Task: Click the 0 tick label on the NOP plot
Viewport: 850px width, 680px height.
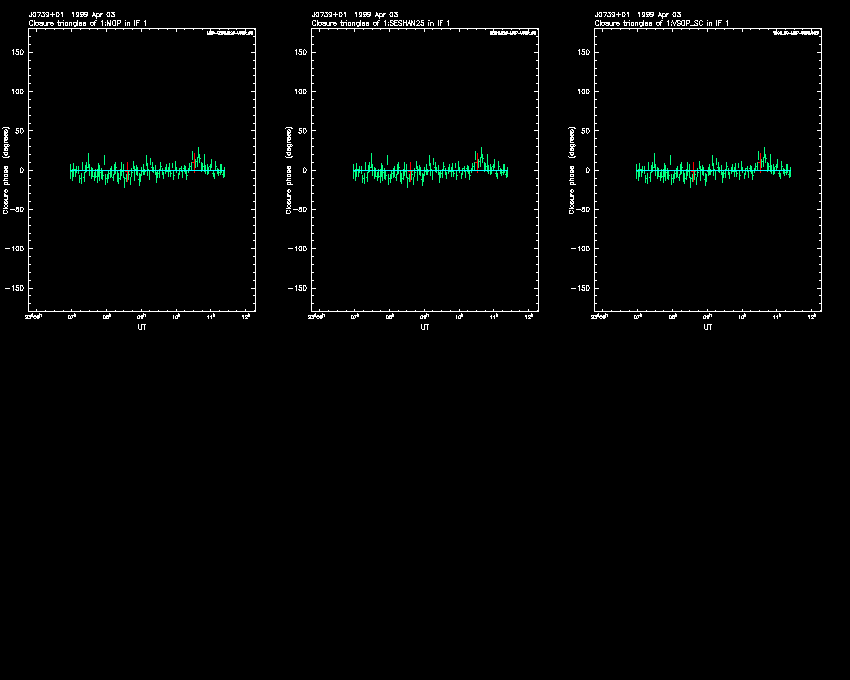Action: click(23, 170)
